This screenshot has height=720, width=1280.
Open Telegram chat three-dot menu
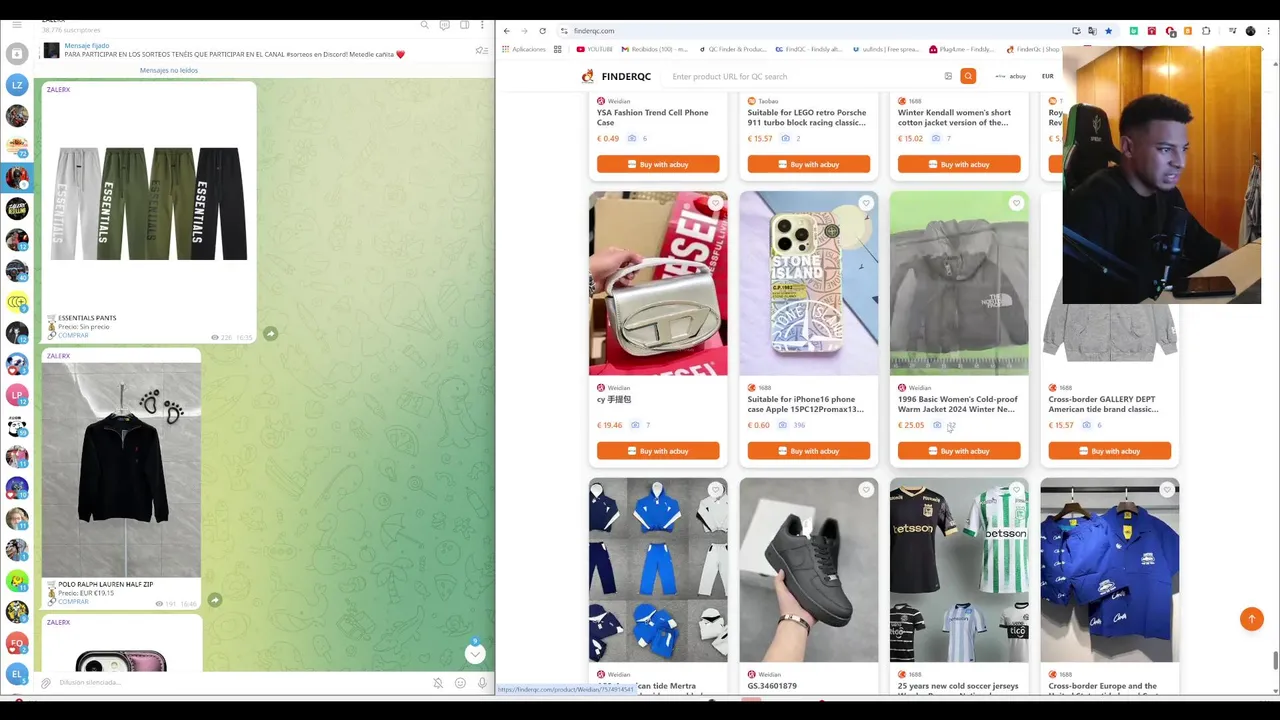coord(482,25)
